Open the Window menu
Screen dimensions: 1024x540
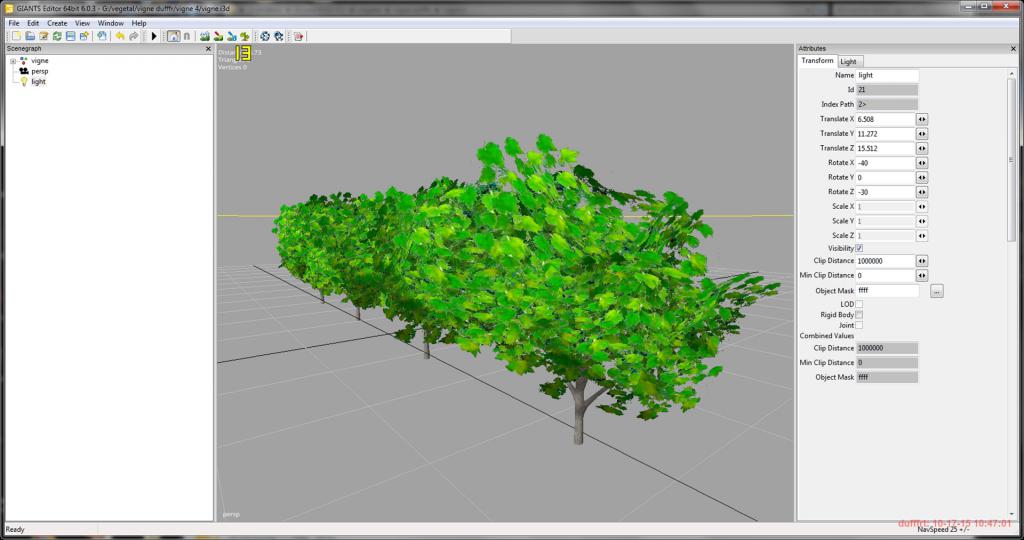coord(110,23)
